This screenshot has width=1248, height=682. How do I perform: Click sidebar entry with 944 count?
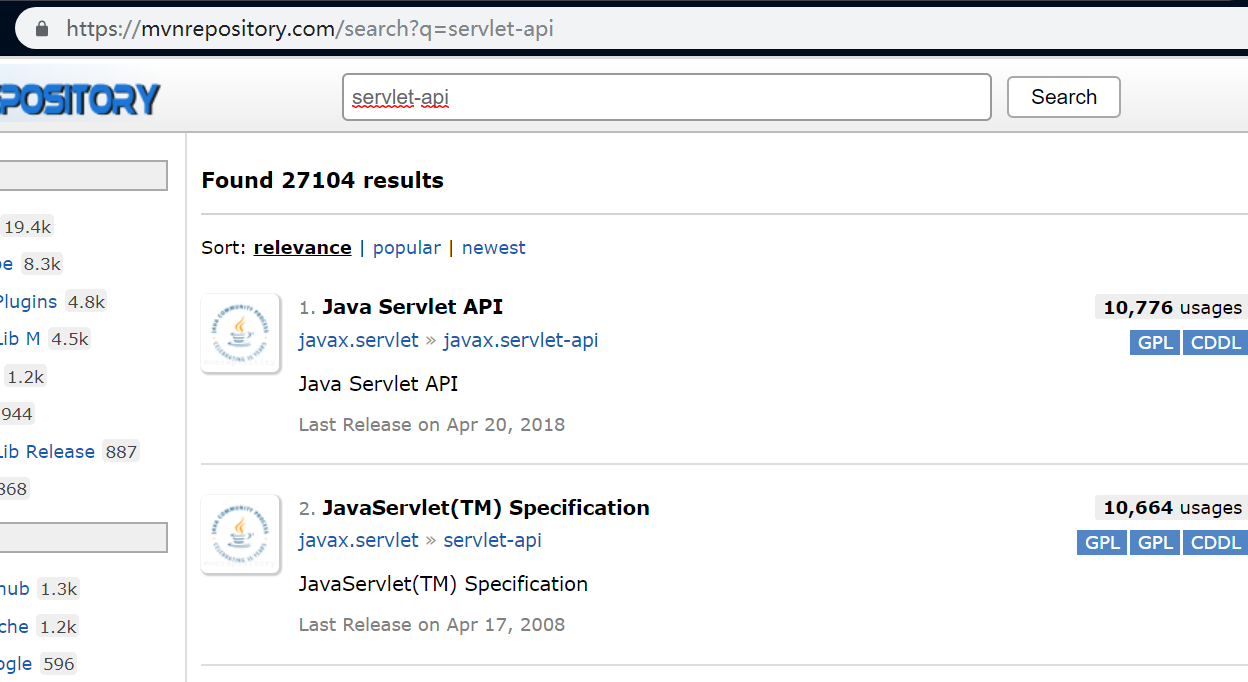tap(17, 414)
